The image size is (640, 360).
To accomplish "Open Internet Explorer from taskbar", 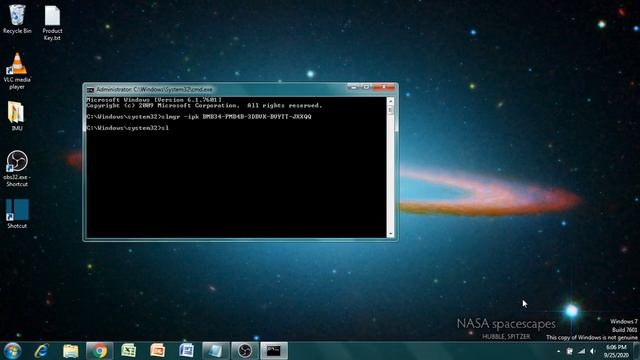I will (x=41, y=351).
